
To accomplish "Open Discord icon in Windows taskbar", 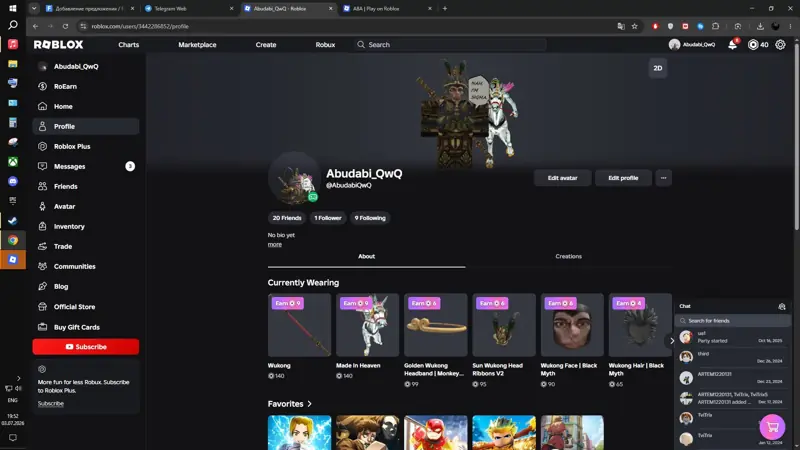I will tap(13, 181).
